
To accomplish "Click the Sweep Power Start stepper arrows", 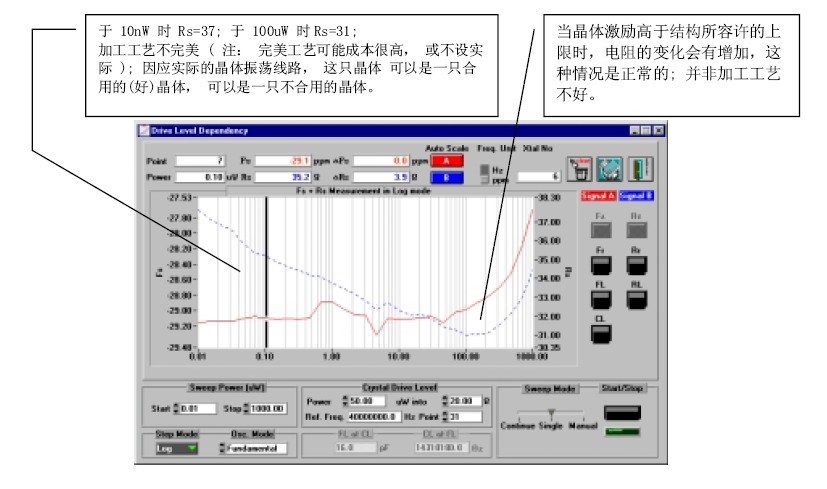I will [176, 409].
